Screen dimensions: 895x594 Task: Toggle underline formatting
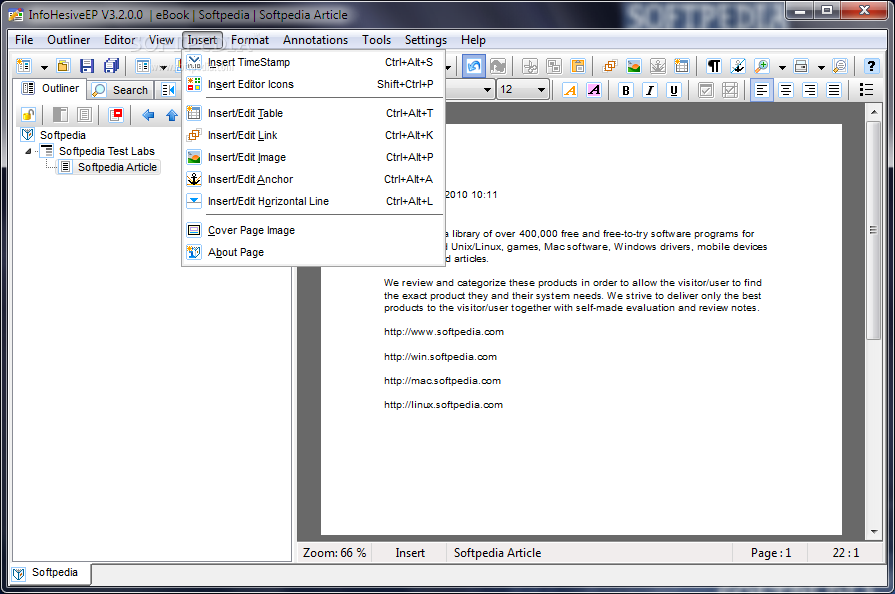tap(674, 90)
